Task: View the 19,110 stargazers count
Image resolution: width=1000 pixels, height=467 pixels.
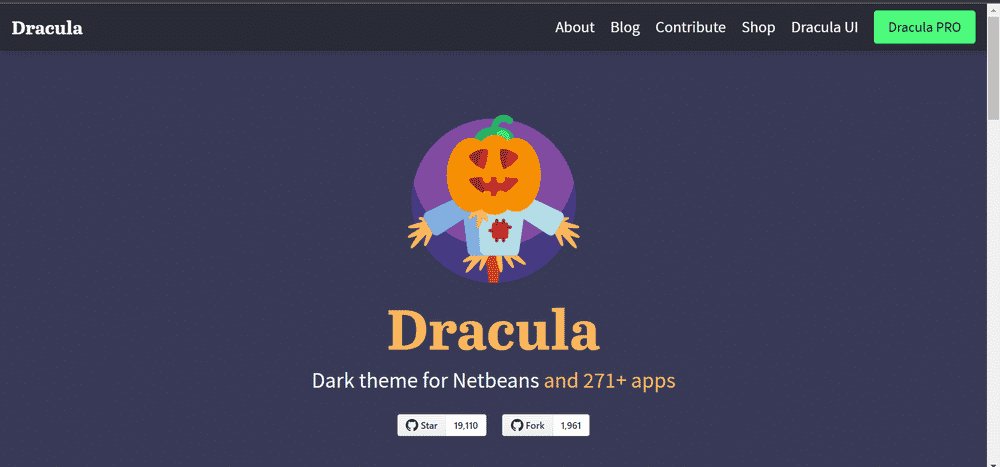Action: click(x=466, y=426)
